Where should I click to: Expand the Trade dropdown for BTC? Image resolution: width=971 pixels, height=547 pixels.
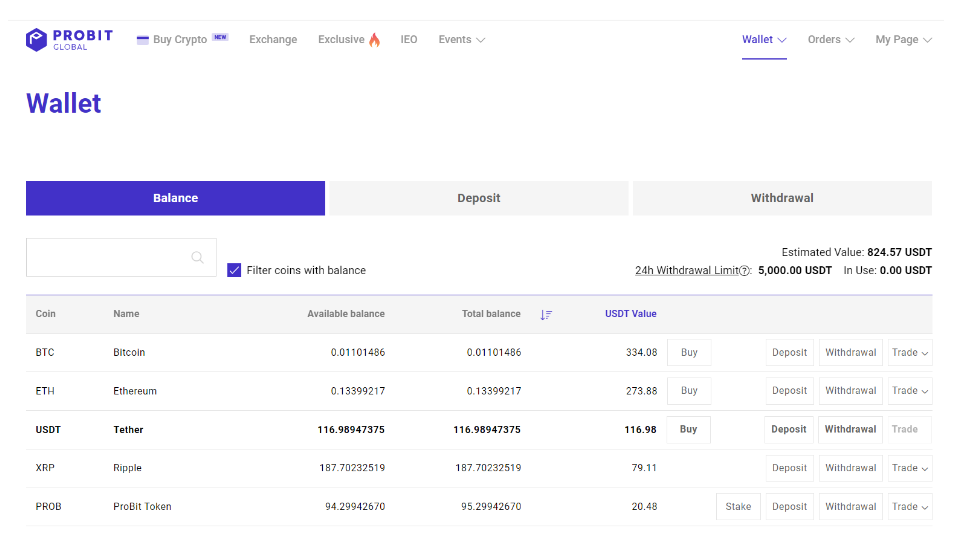(x=910, y=352)
